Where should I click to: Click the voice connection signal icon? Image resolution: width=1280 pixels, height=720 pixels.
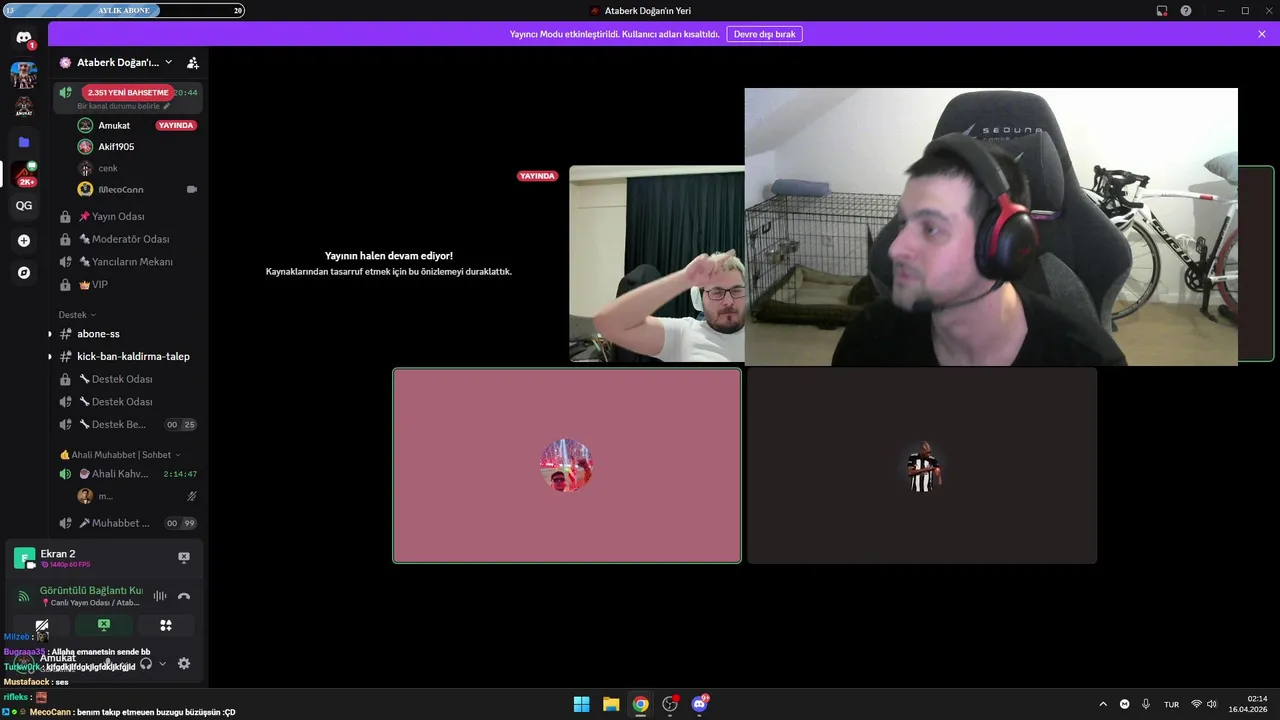click(24, 596)
